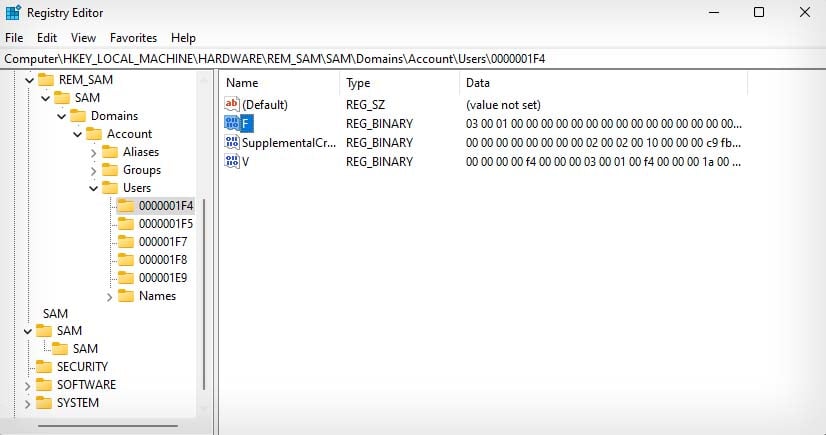The width and height of the screenshot is (826, 435).
Task: Click data cell starting '00 00 00 00 f4'
Action: [604, 161]
